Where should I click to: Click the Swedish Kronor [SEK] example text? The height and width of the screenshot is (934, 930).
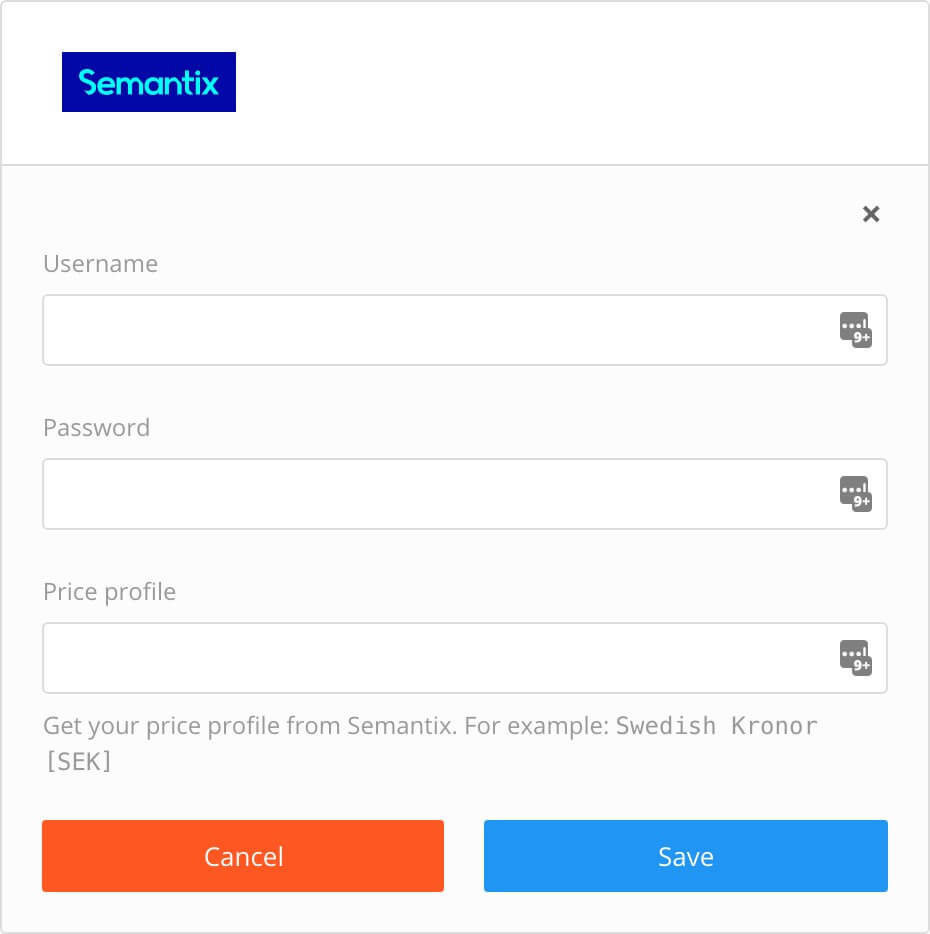click(718, 726)
